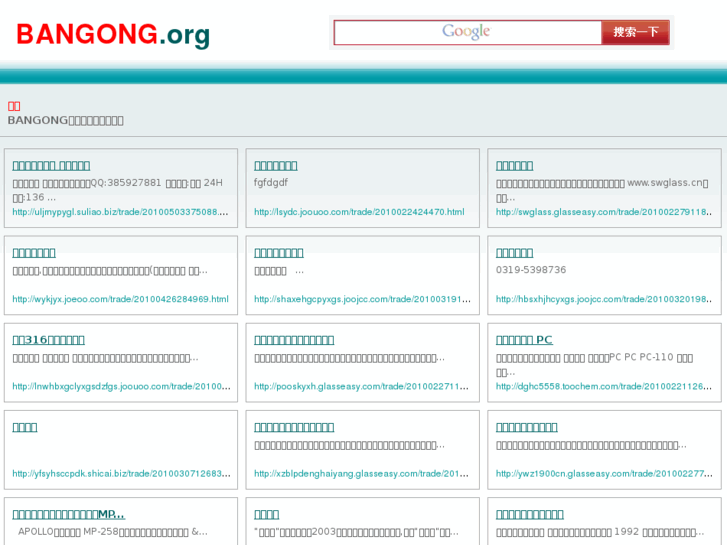Open the ywz1900cn.glasseasy.com trade URL
727x545 pixels.
(604, 474)
